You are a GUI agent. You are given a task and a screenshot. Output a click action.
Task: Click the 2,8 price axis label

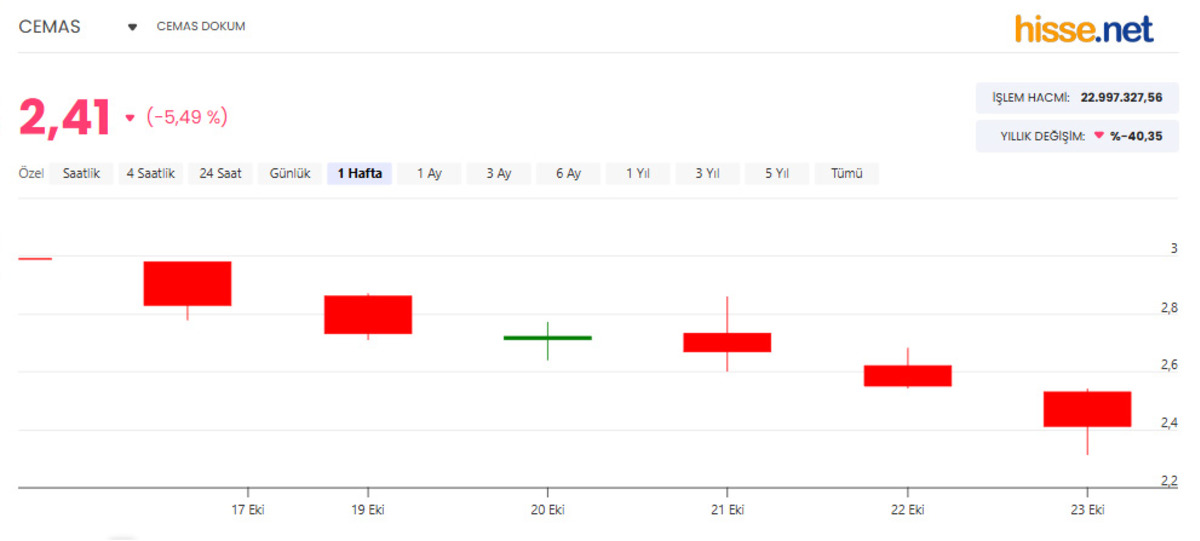[x=1169, y=307]
